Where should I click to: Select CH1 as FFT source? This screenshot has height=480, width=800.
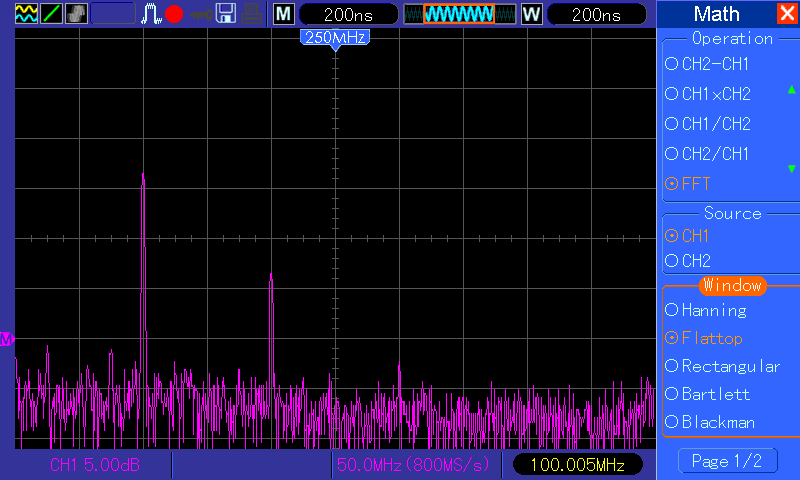click(x=687, y=236)
